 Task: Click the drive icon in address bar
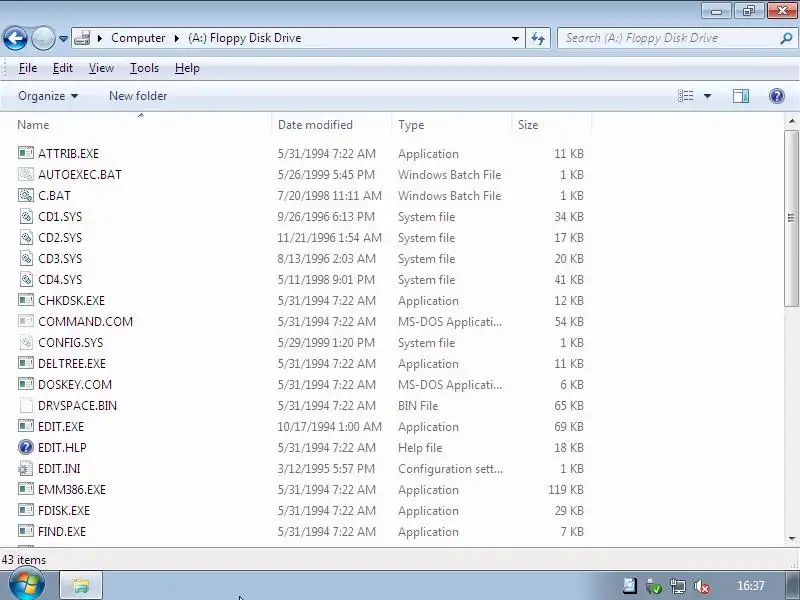click(82, 38)
